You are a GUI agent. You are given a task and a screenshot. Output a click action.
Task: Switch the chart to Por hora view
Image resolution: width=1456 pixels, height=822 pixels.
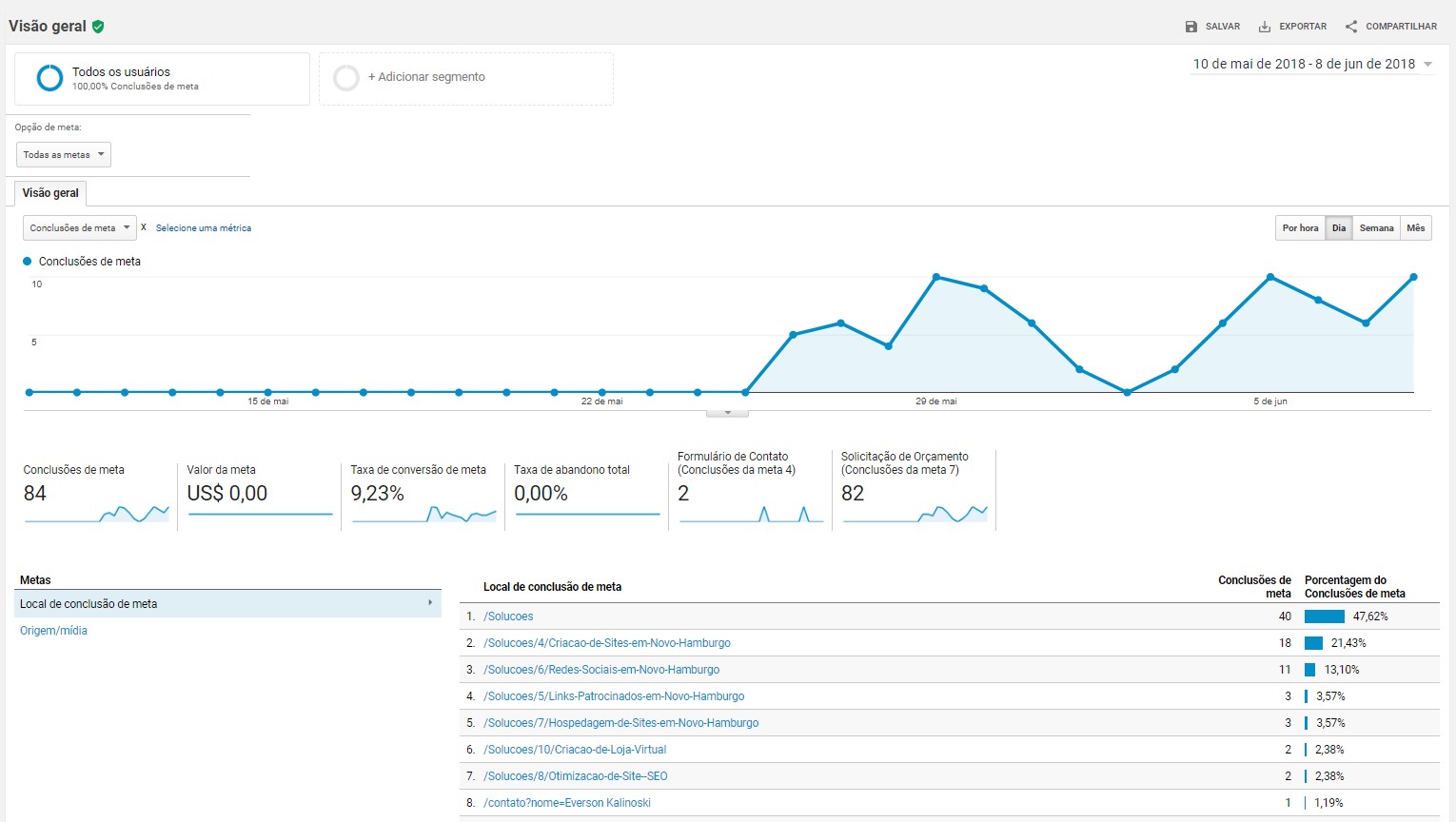coord(1300,228)
